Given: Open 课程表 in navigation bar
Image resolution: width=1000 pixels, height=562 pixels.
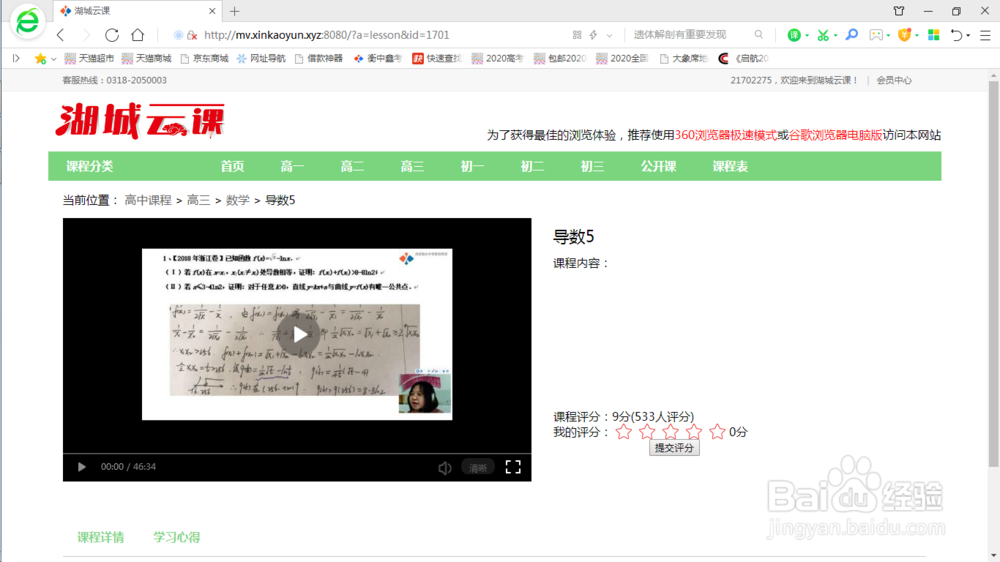Looking at the screenshot, I should 730,166.
